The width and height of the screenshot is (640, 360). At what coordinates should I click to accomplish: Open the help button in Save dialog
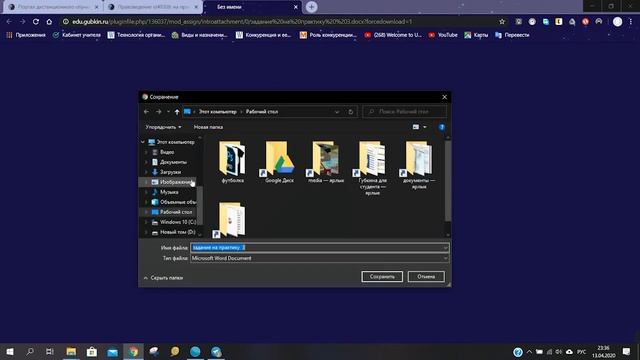[442, 127]
